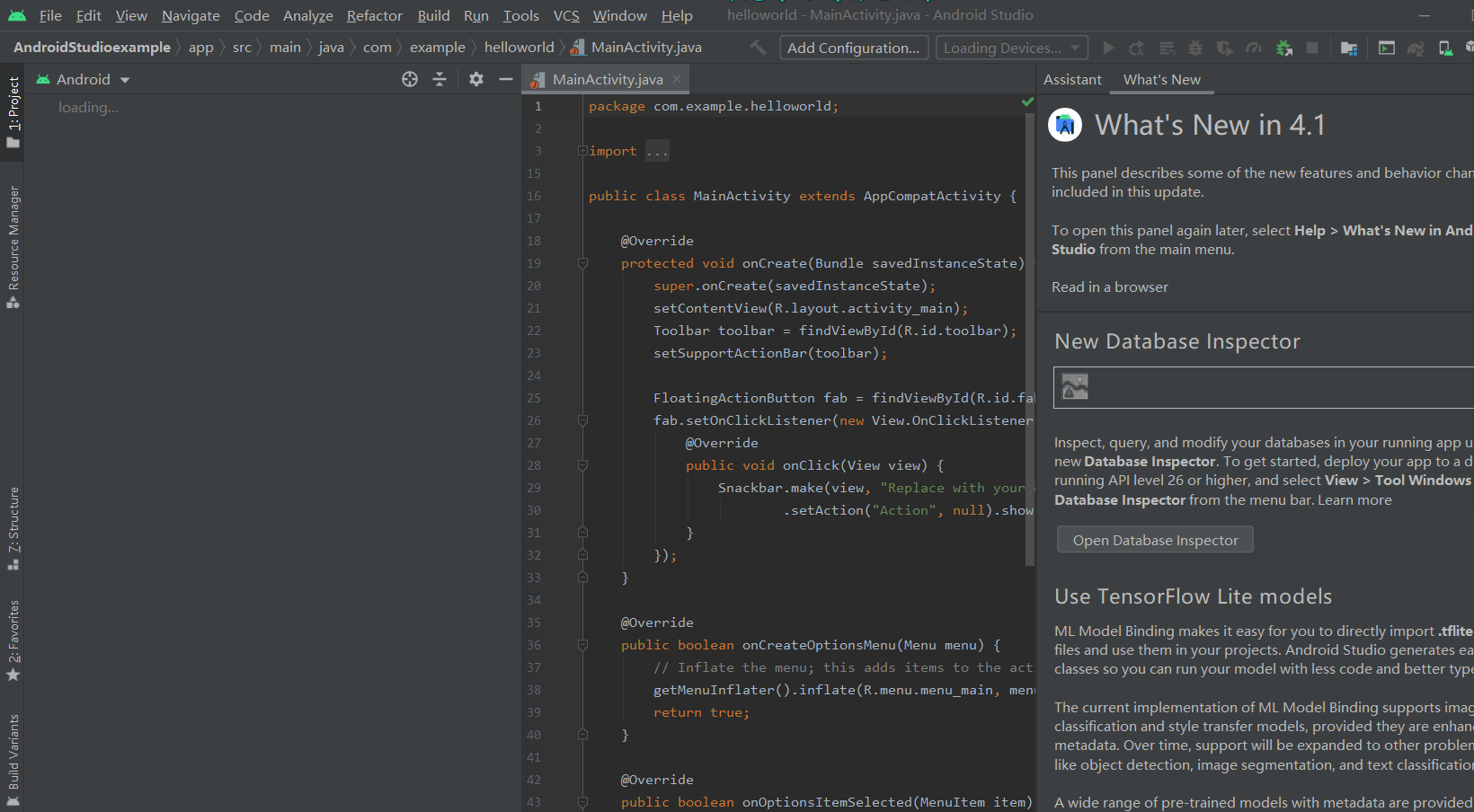Viewport: 1474px width, 812px height.
Task: Expand the folded import block on line 3
Action: [x=582, y=151]
